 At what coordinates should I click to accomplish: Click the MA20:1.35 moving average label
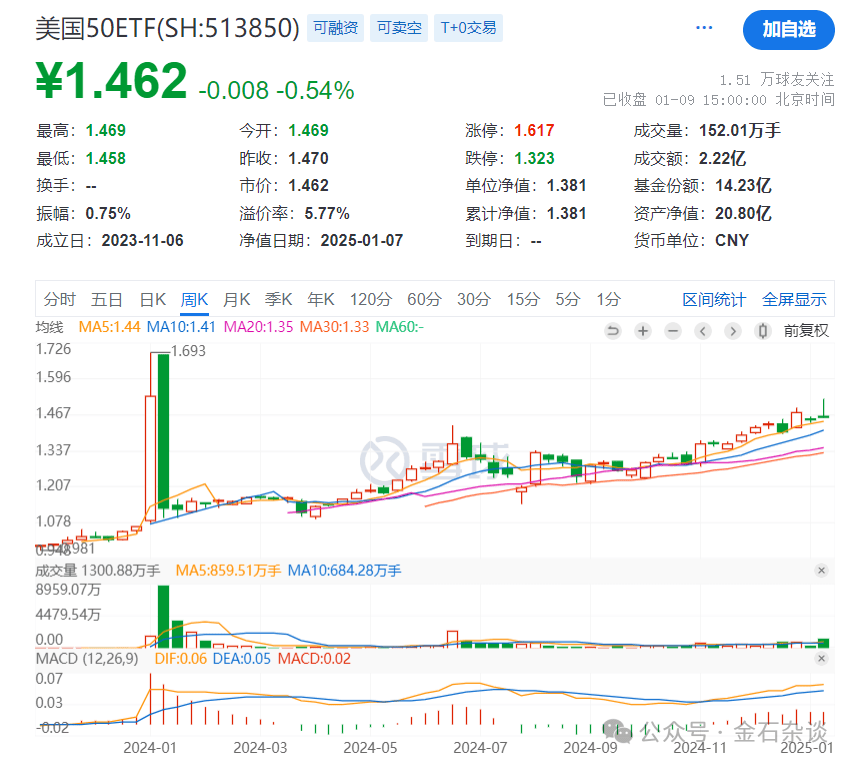point(258,327)
